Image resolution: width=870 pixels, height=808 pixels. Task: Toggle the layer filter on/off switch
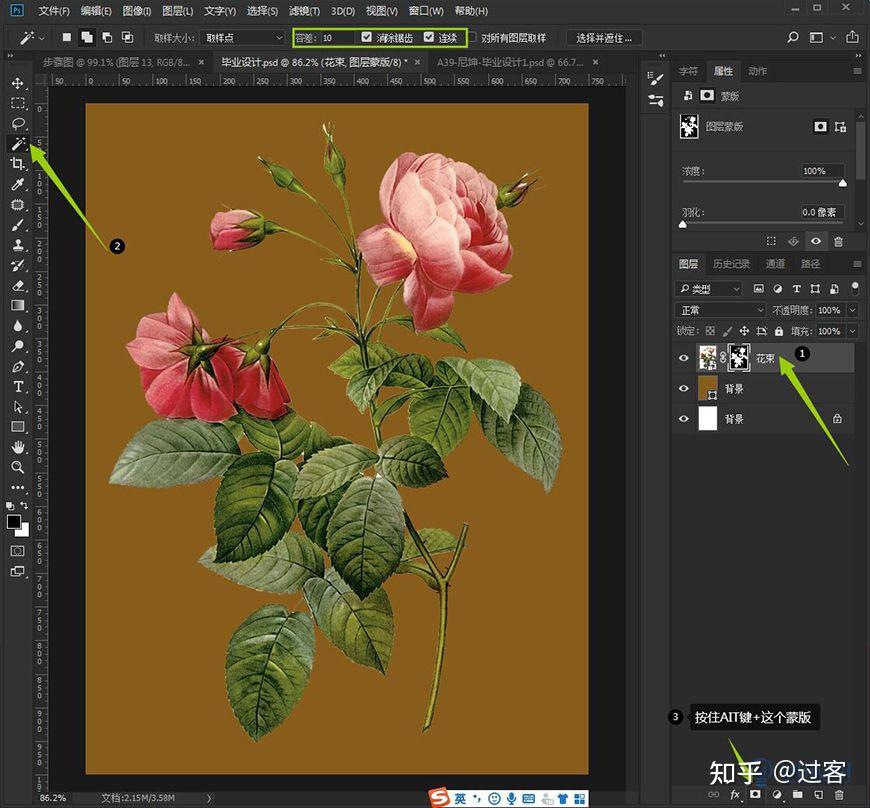point(854,287)
